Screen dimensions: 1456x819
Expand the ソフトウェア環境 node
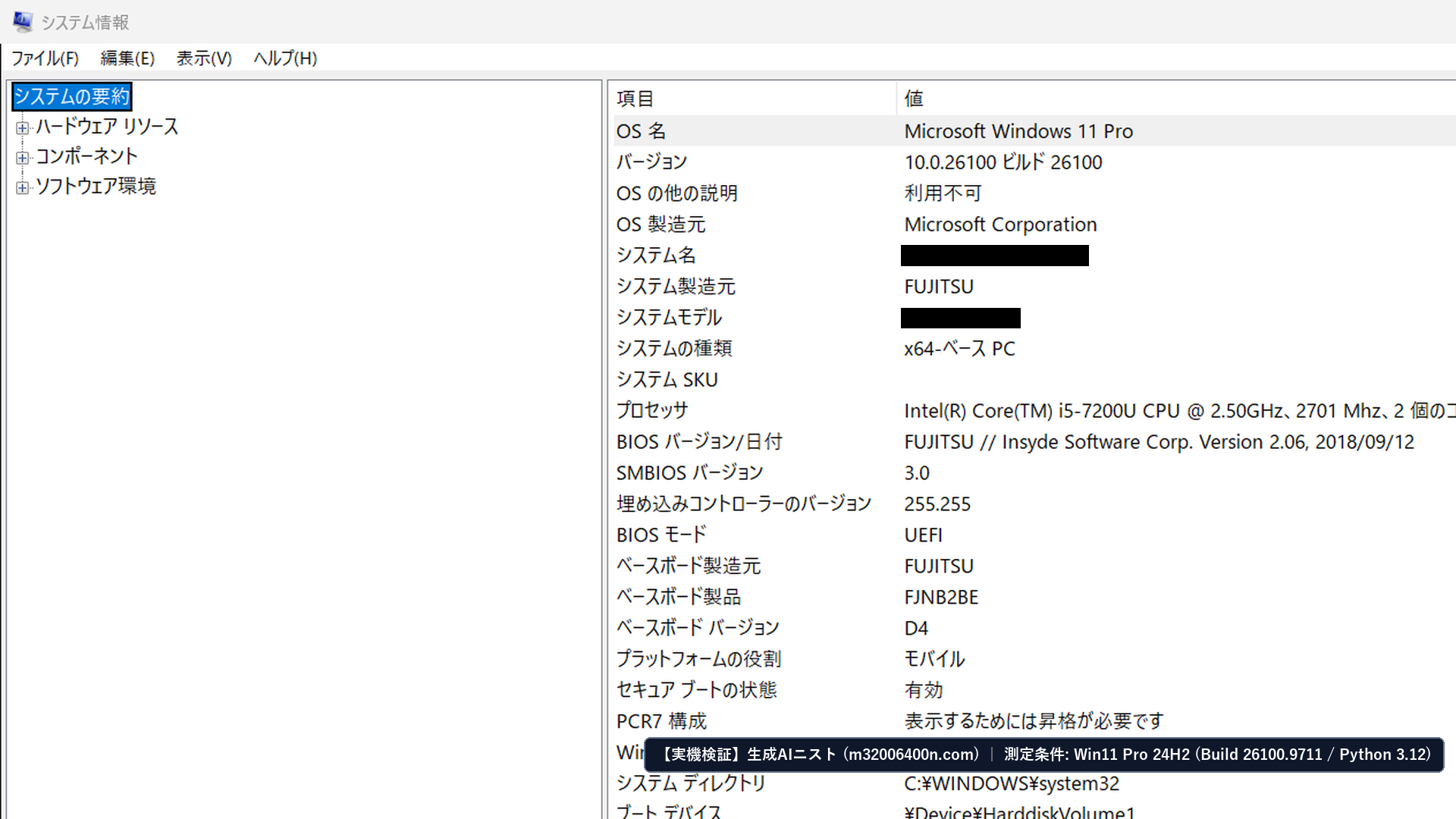point(22,187)
